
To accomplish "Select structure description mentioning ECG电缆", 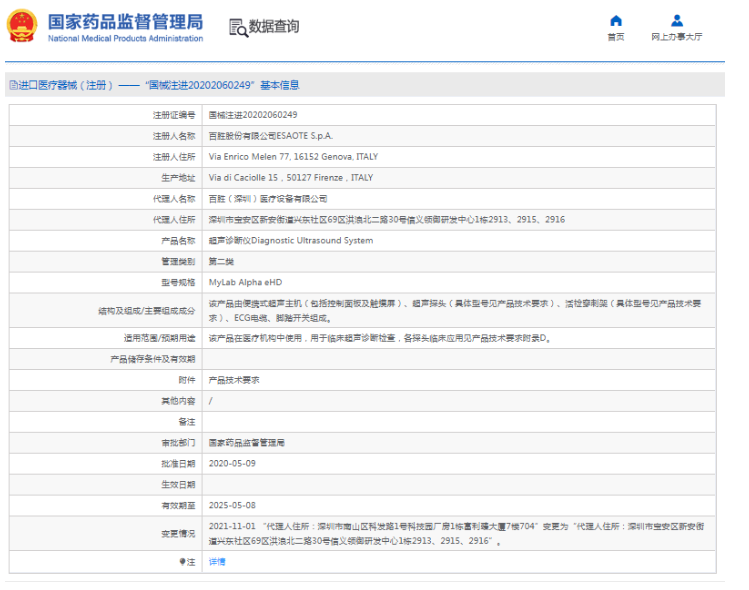I will (x=454, y=311).
